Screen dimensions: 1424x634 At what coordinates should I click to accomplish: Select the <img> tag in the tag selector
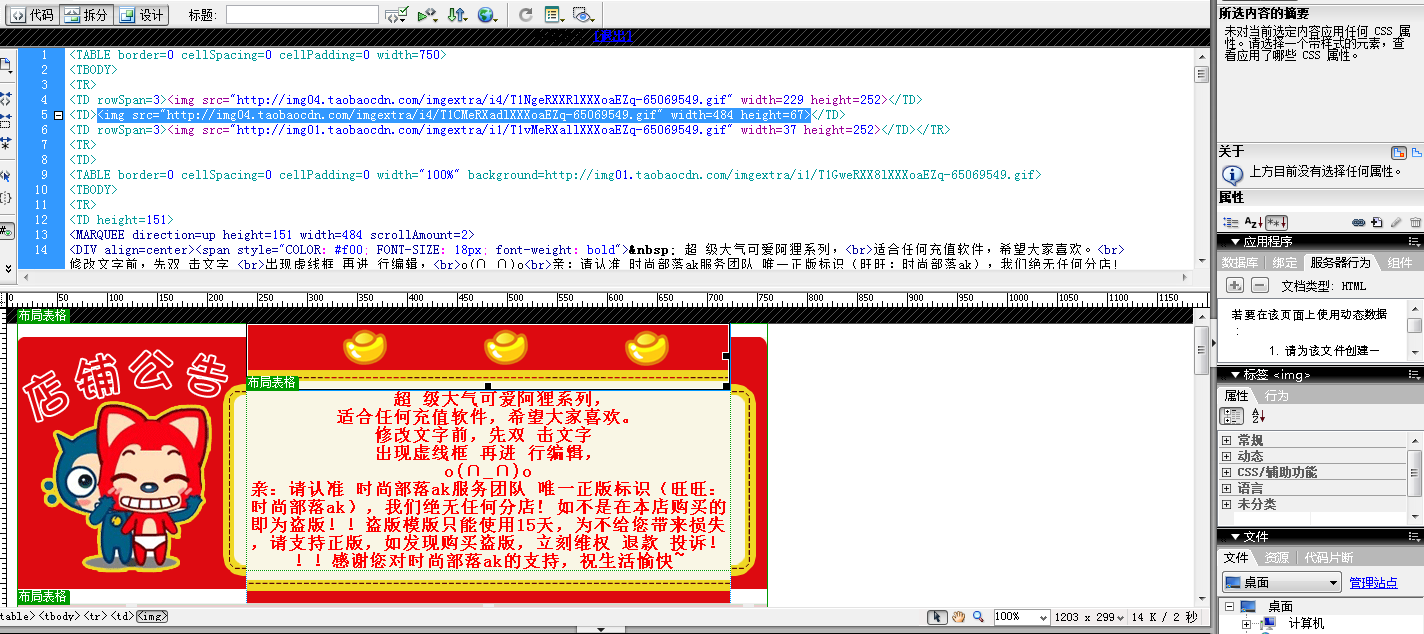[152, 617]
